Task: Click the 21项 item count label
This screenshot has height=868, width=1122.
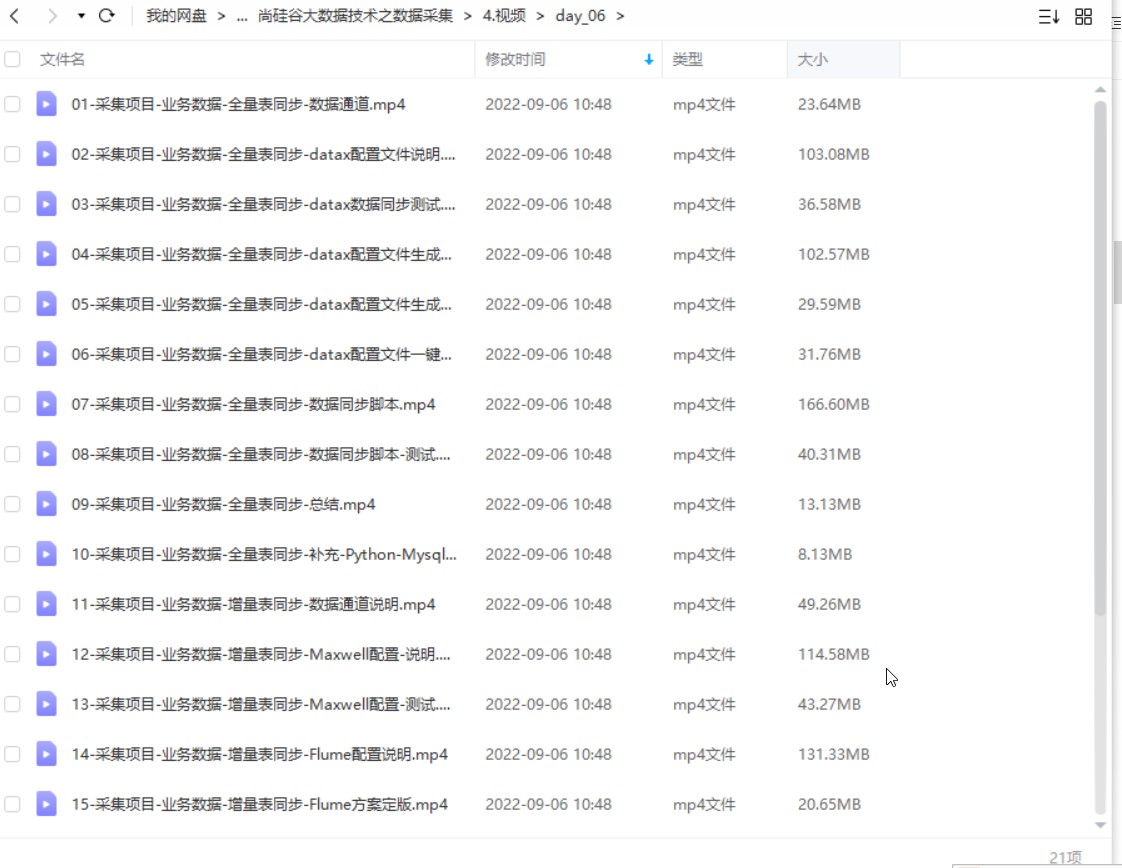Action: 1065,857
